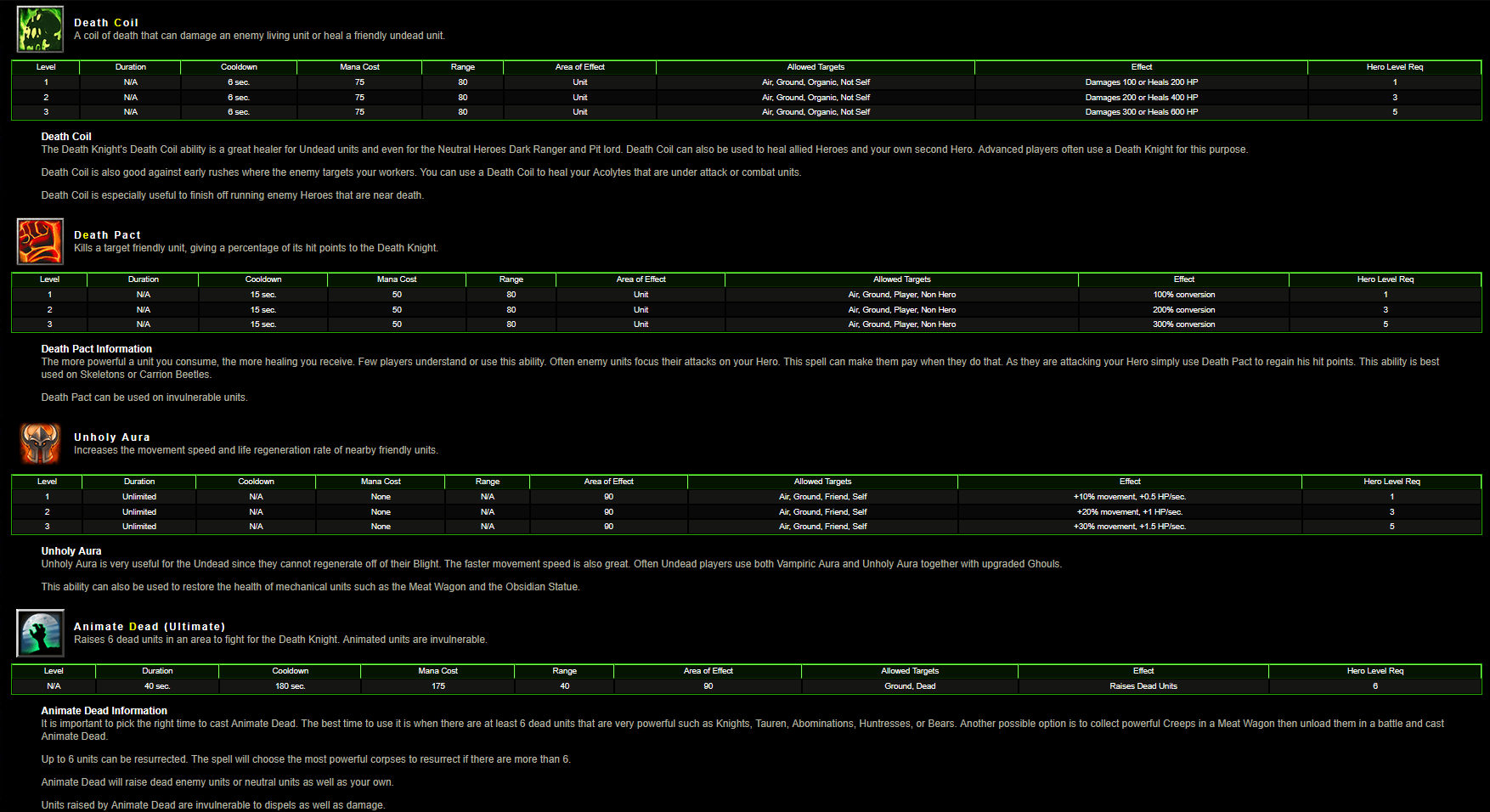Click 'Increases the movement speed' description line
The image size is (1490, 812).
(x=256, y=450)
